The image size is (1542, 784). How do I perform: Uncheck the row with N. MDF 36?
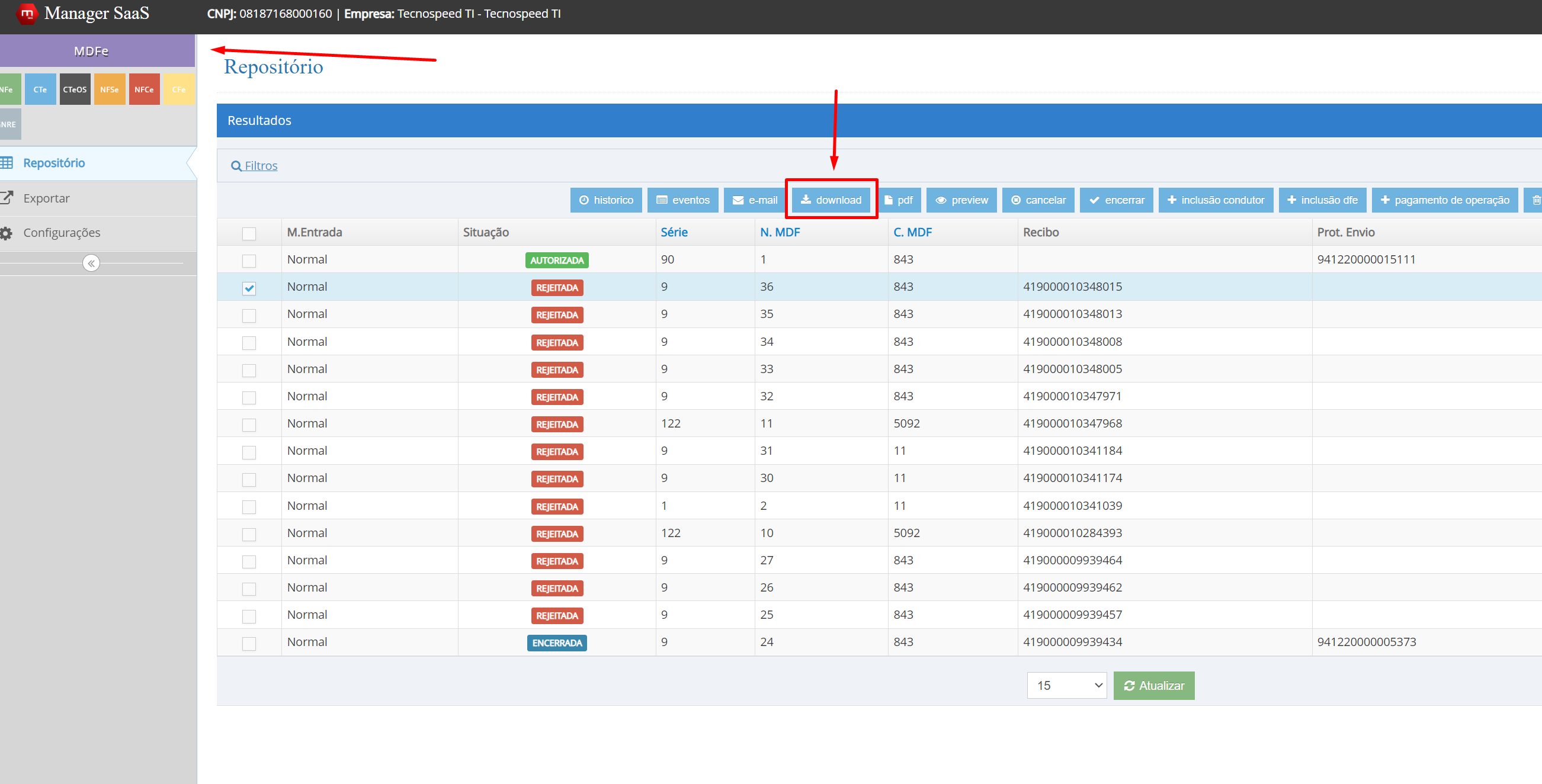pos(249,288)
